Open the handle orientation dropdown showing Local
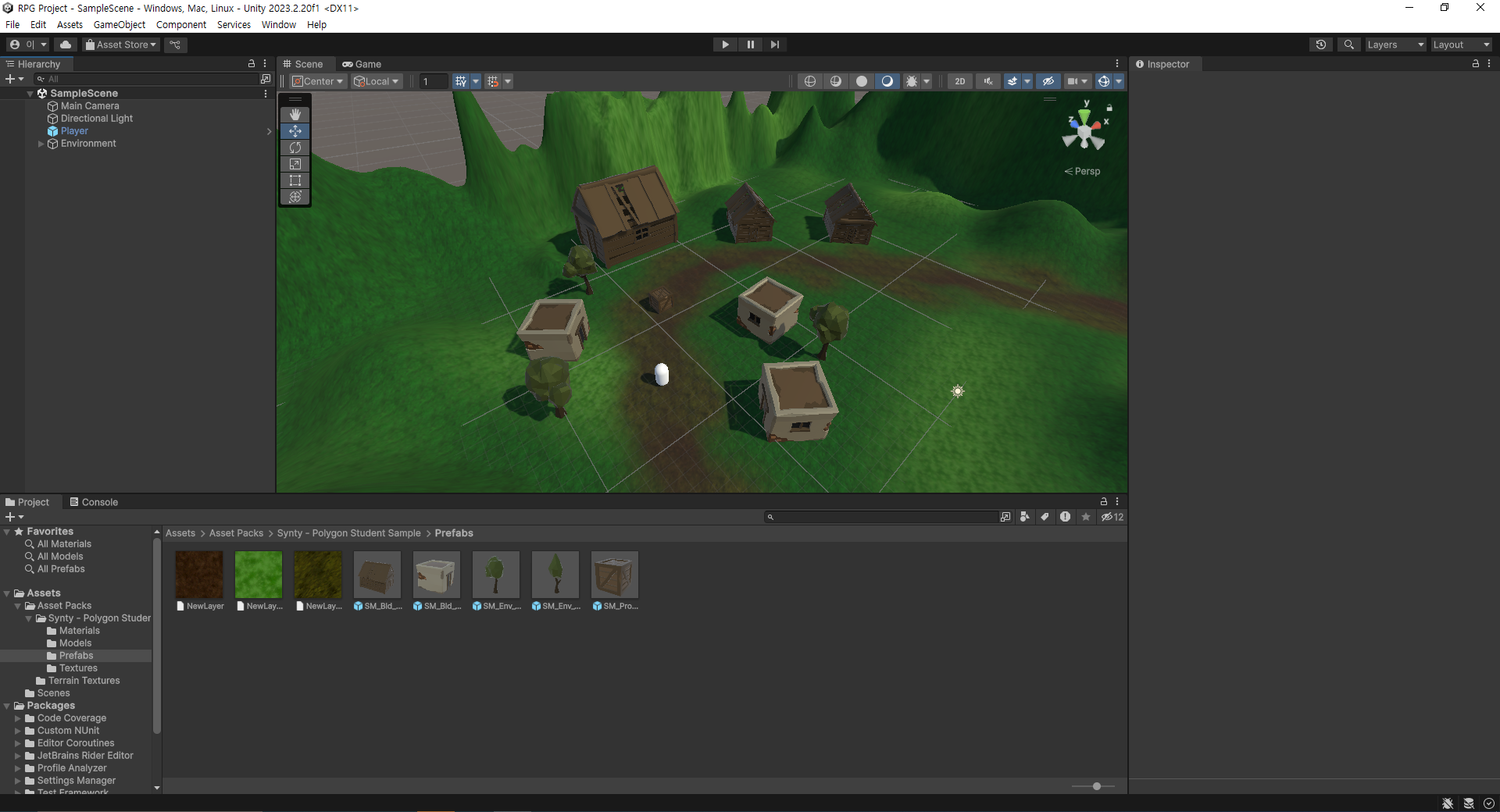The height and width of the screenshot is (812, 1500). pos(376,81)
